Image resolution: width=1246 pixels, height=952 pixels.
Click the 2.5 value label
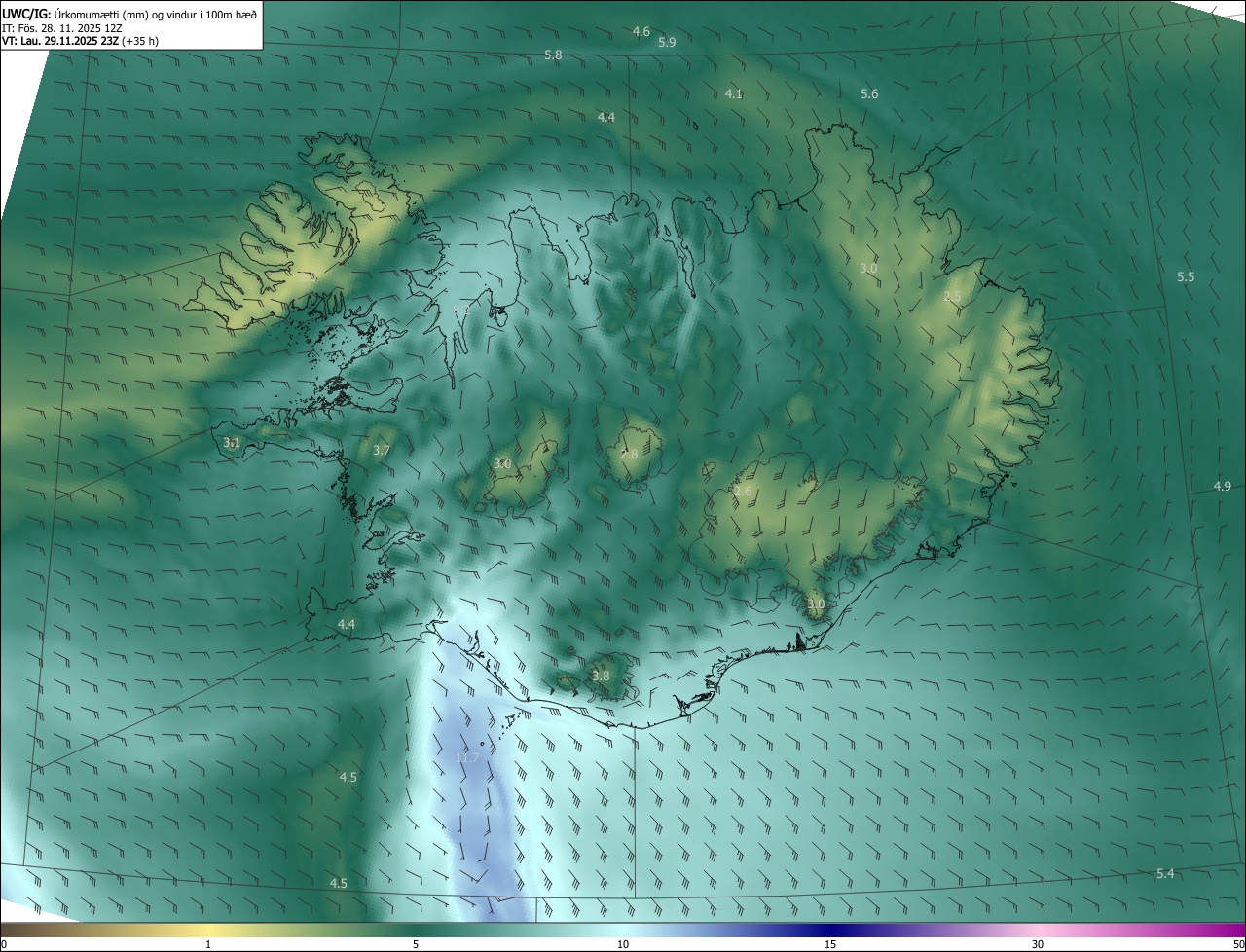pyautogui.click(x=953, y=297)
